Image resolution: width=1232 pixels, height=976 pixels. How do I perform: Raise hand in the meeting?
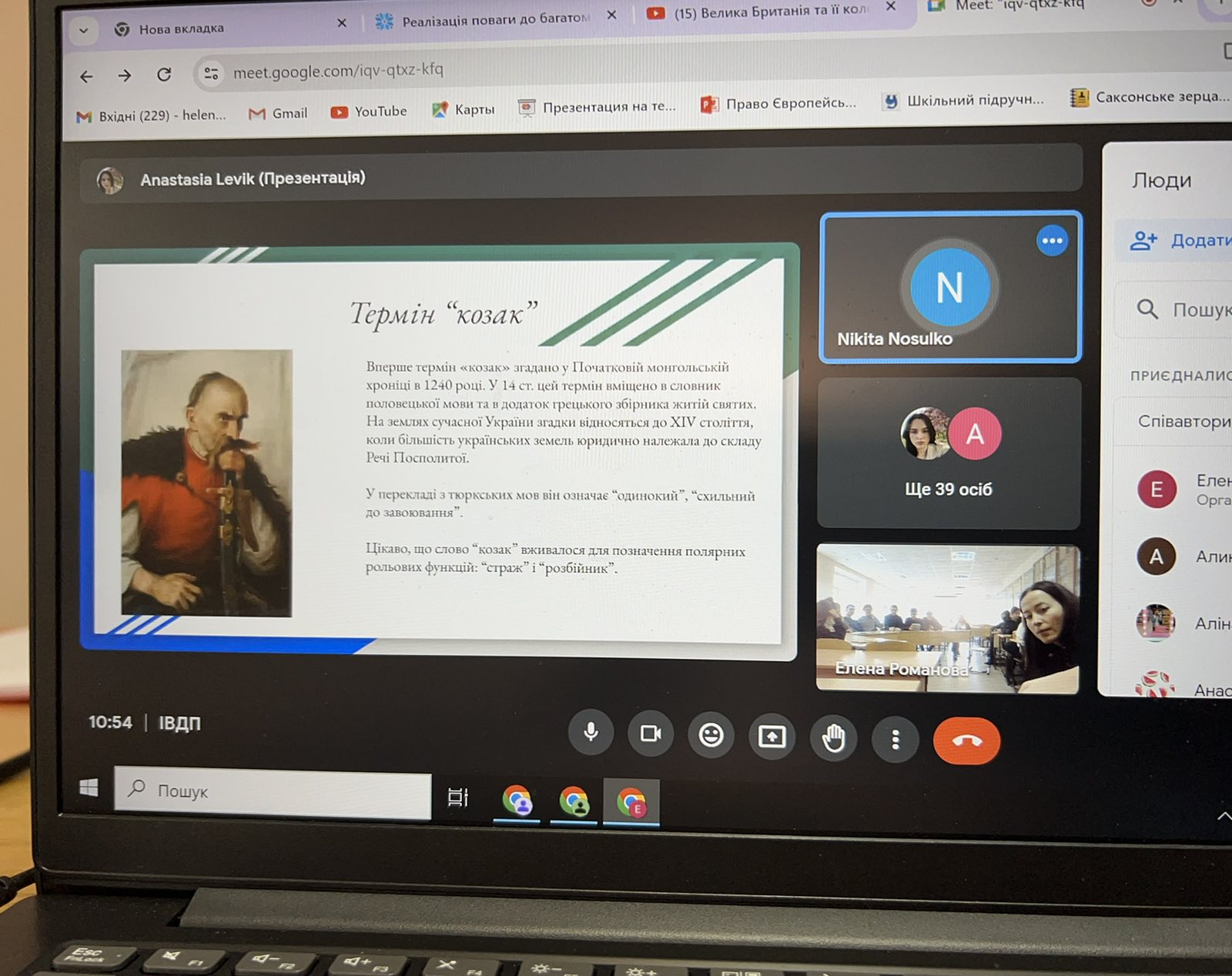coord(833,738)
